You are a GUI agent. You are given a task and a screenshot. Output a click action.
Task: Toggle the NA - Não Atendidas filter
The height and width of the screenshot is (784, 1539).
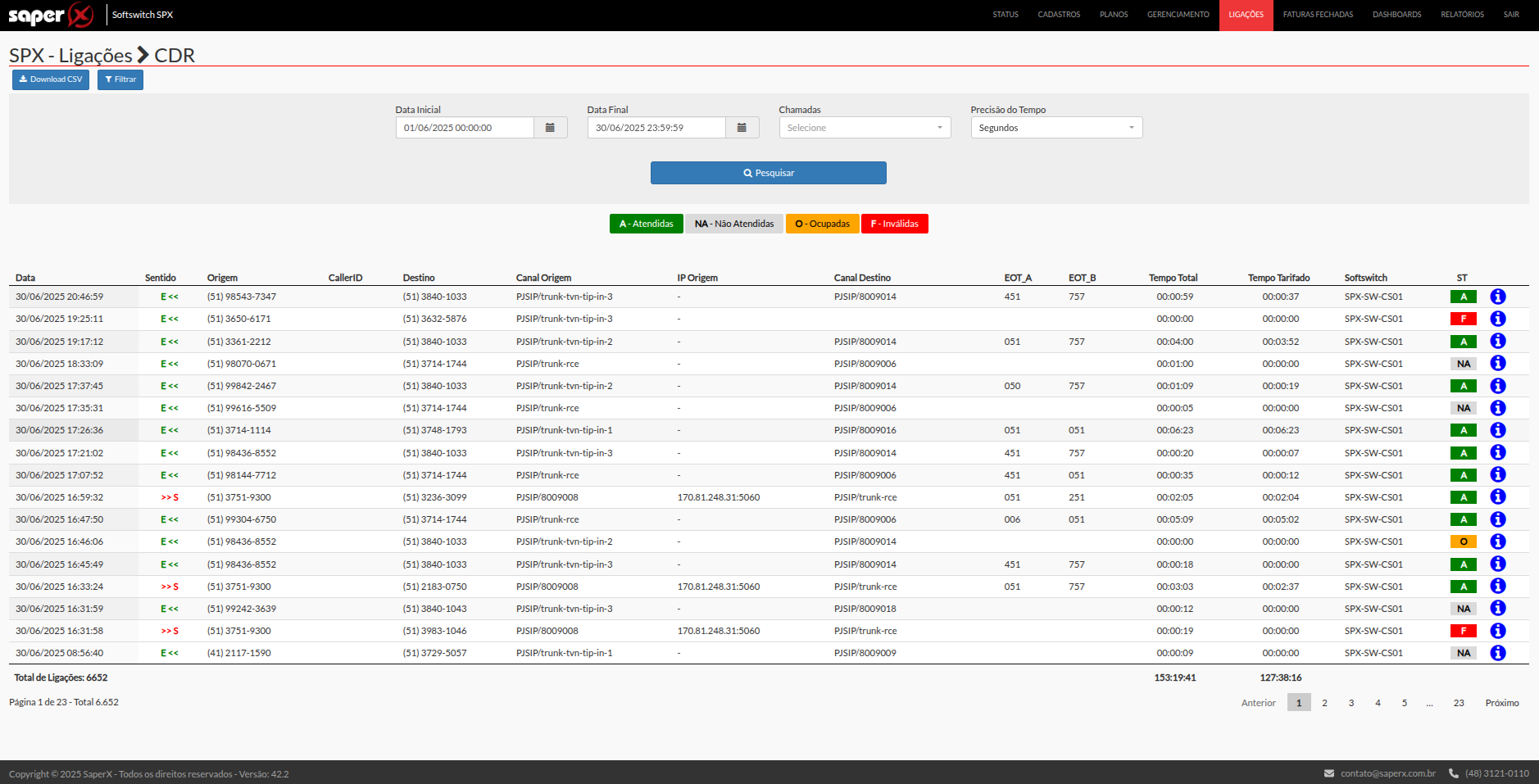tap(734, 224)
